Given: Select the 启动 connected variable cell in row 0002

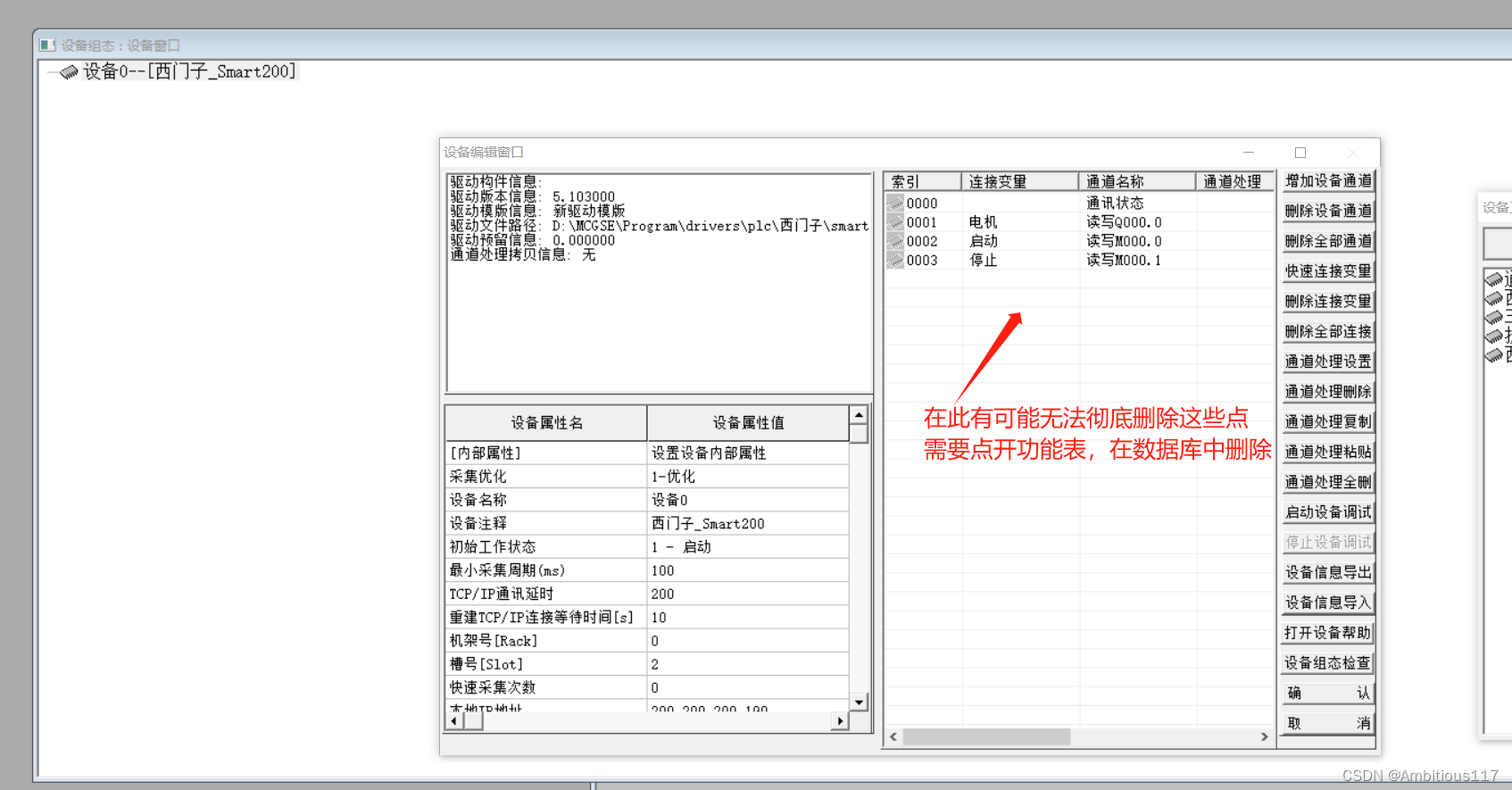Looking at the screenshot, I should pos(1020,241).
